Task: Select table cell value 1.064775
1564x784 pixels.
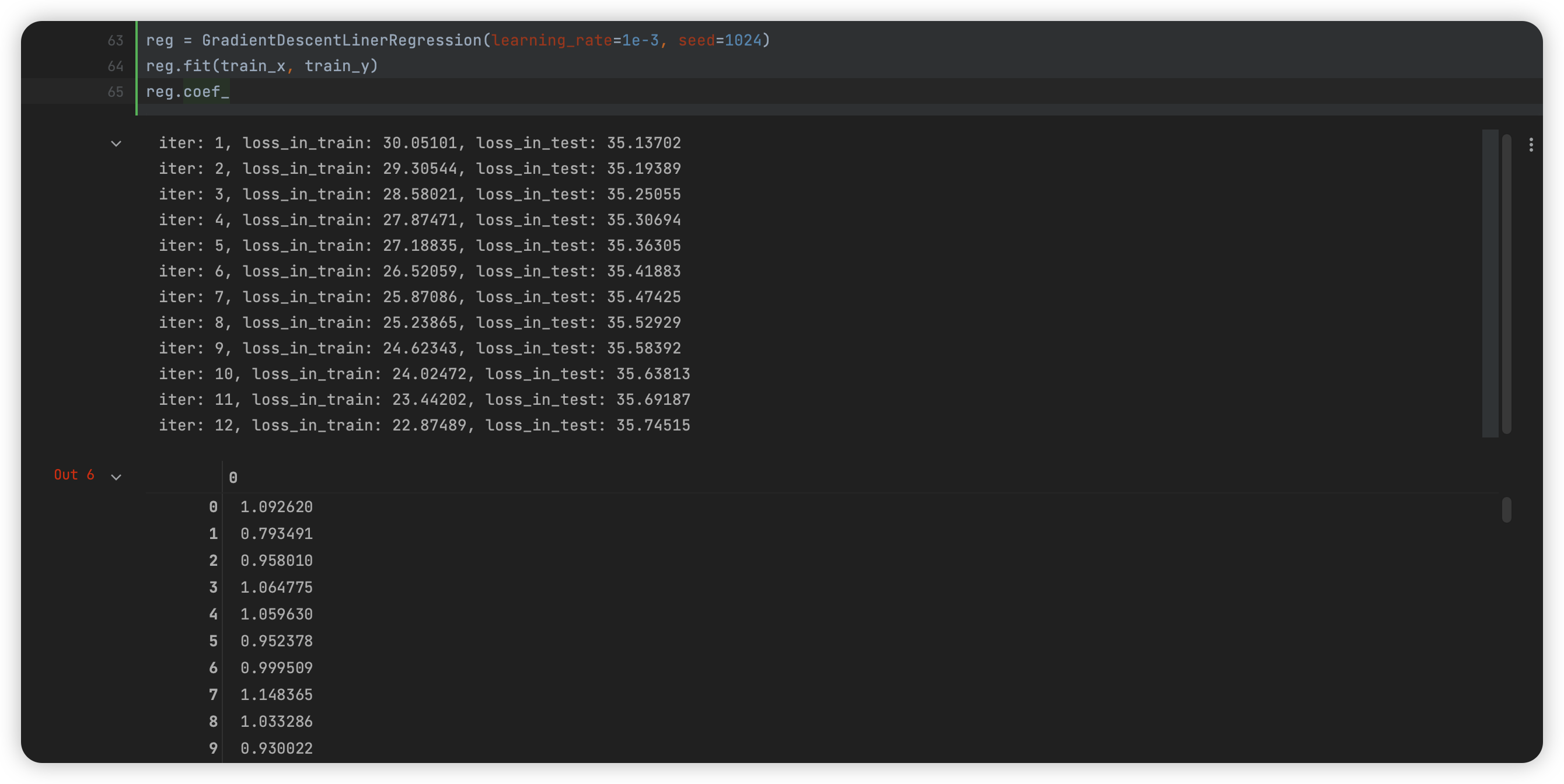Action: point(276,587)
